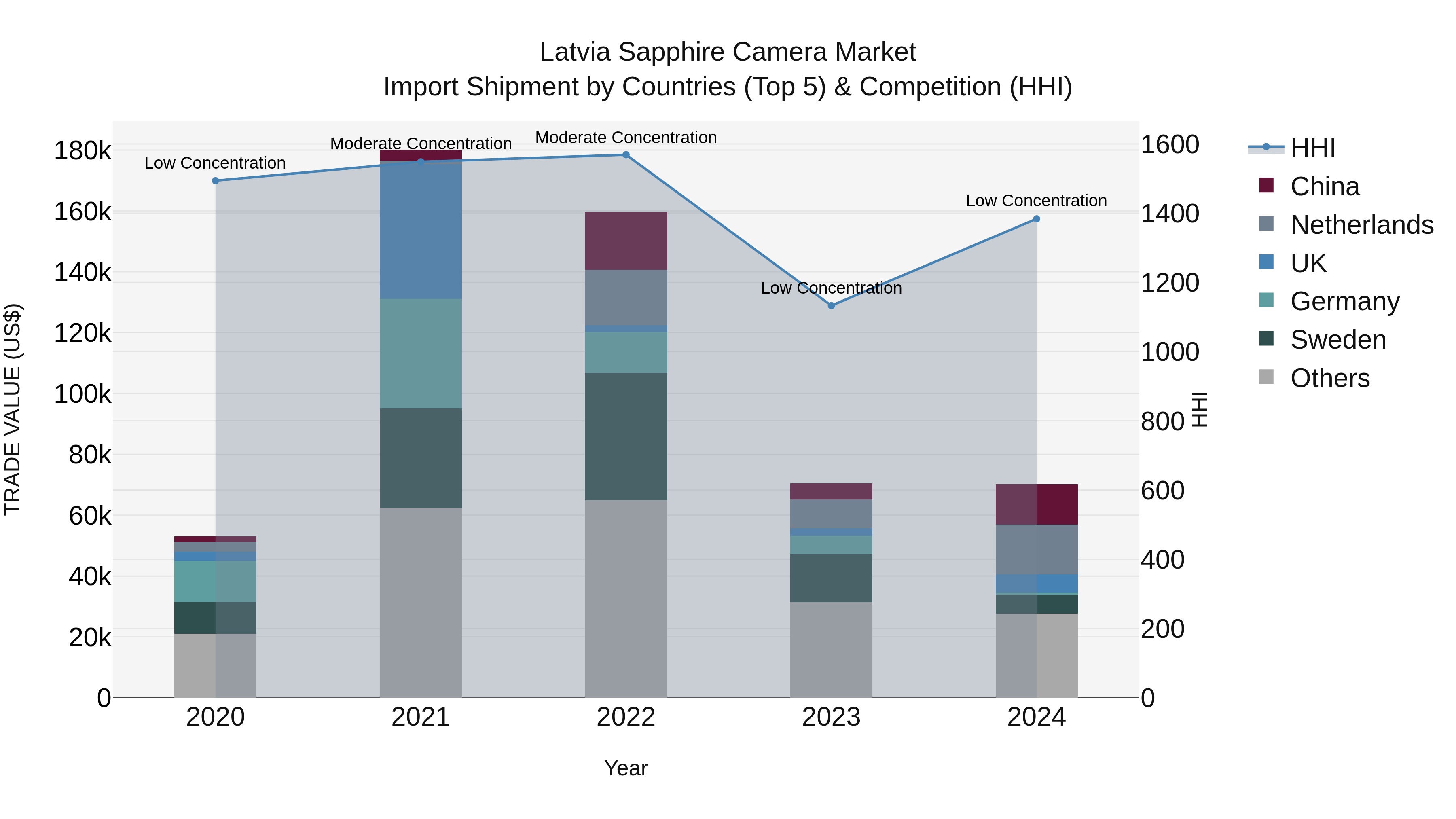Image resolution: width=1456 pixels, height=819 pixels.
Task: Click the HHI line marker for 2020
Action: pos(215,181)
